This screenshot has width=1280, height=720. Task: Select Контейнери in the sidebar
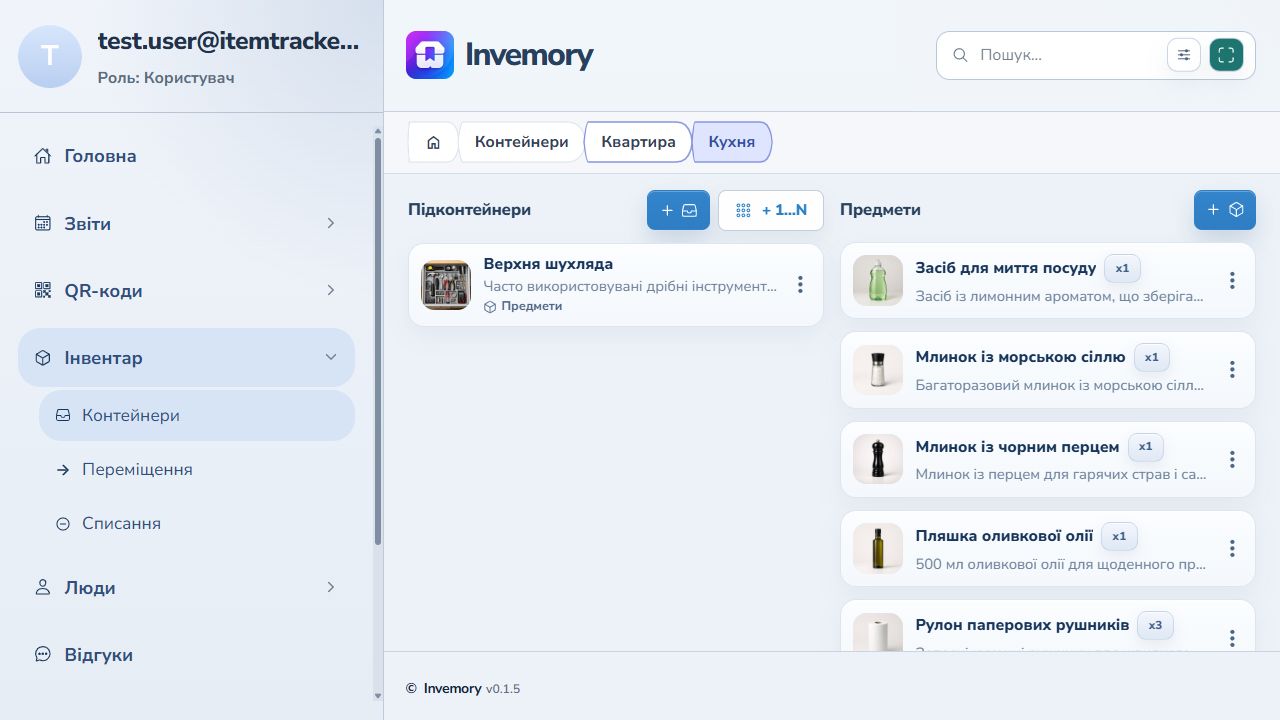coord(197,415)
